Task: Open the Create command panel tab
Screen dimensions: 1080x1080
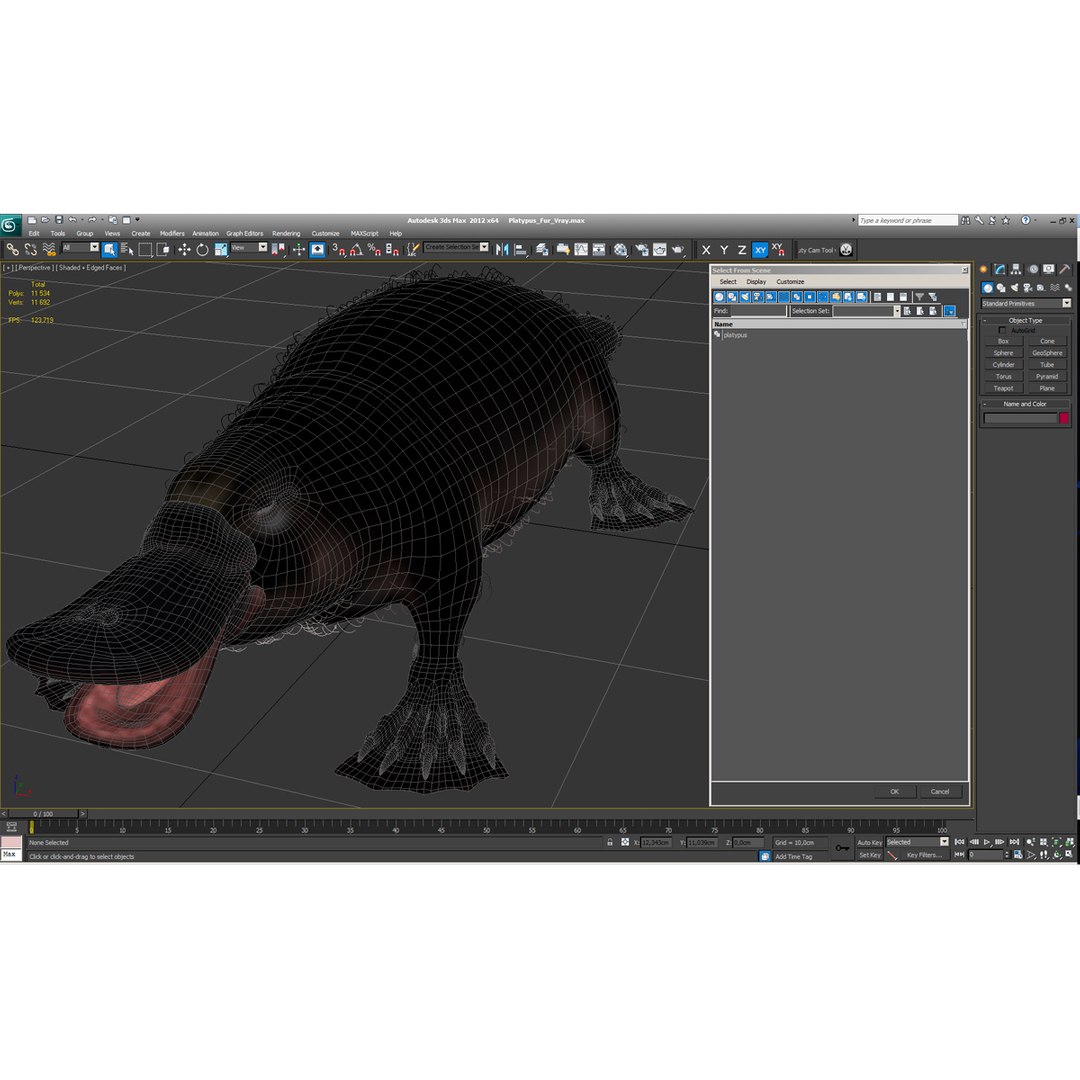Action: click(x=984, y=269)
